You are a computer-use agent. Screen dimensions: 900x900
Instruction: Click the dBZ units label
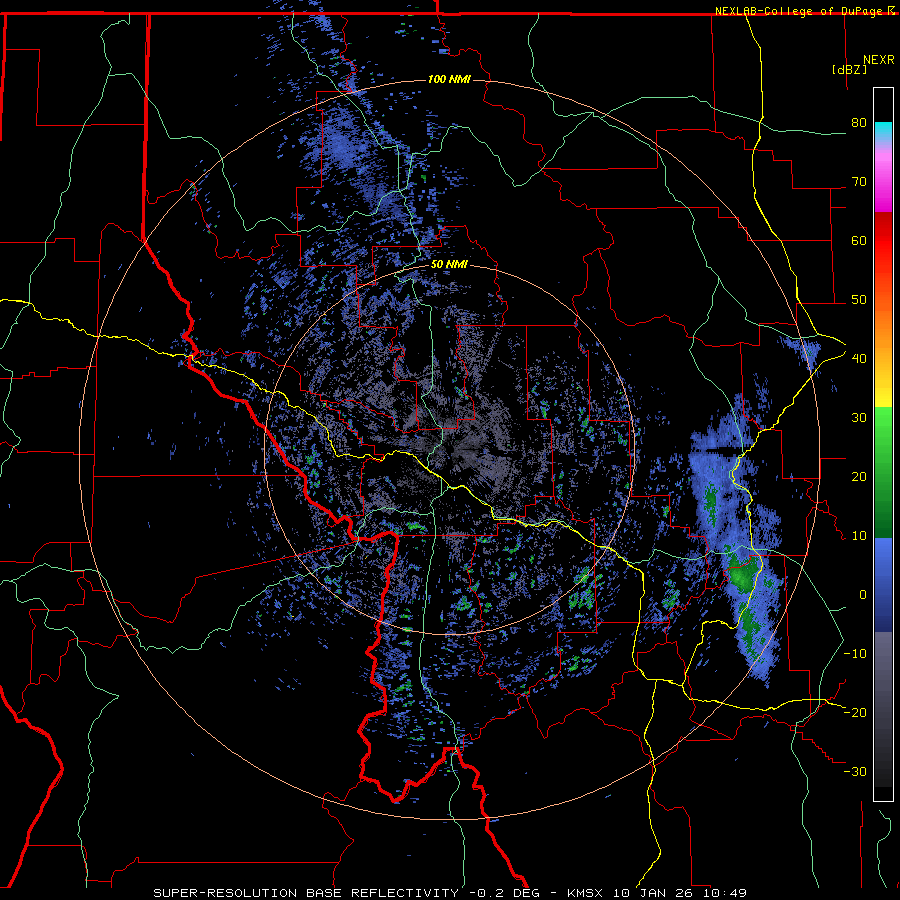pos(849,70)
